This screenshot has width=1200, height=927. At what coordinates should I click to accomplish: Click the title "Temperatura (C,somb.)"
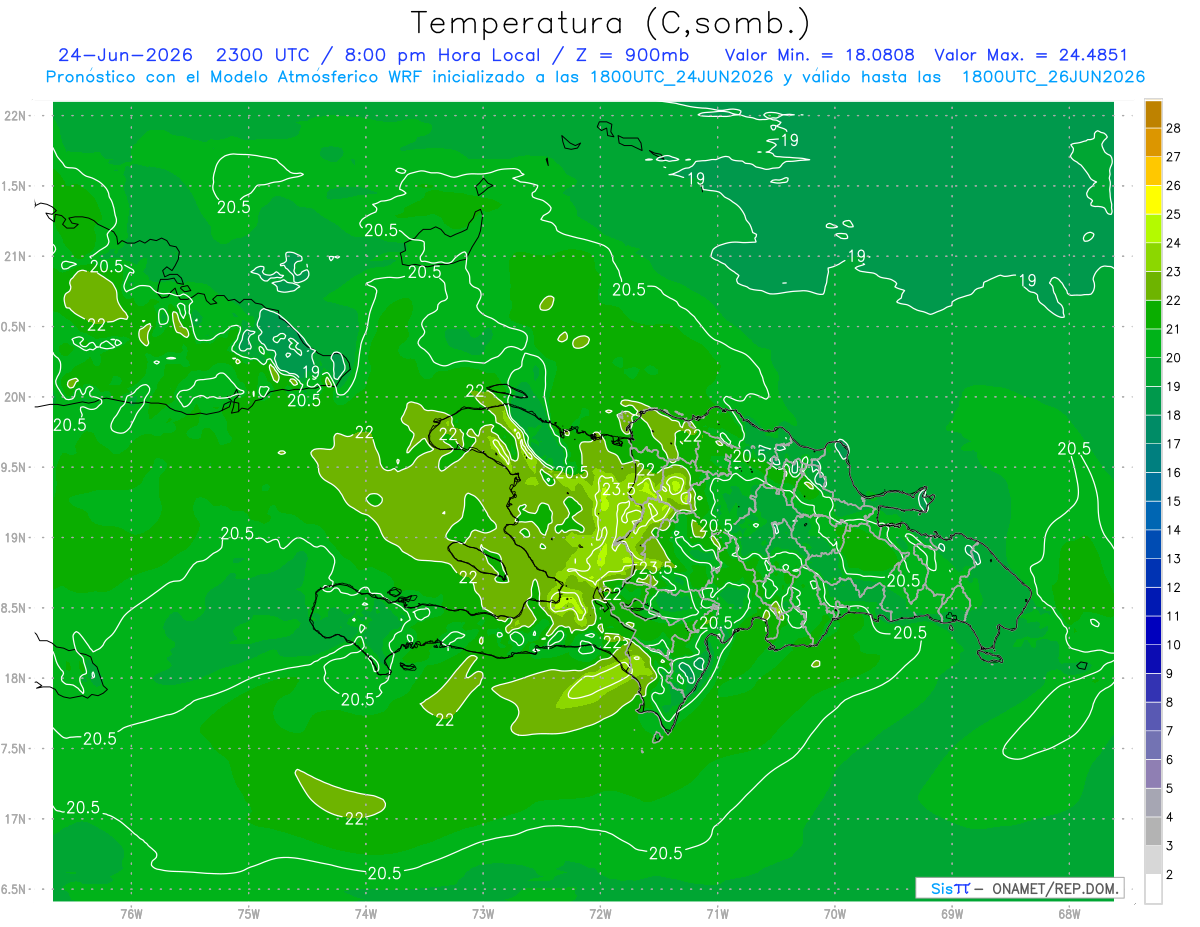tap(611, 24)
